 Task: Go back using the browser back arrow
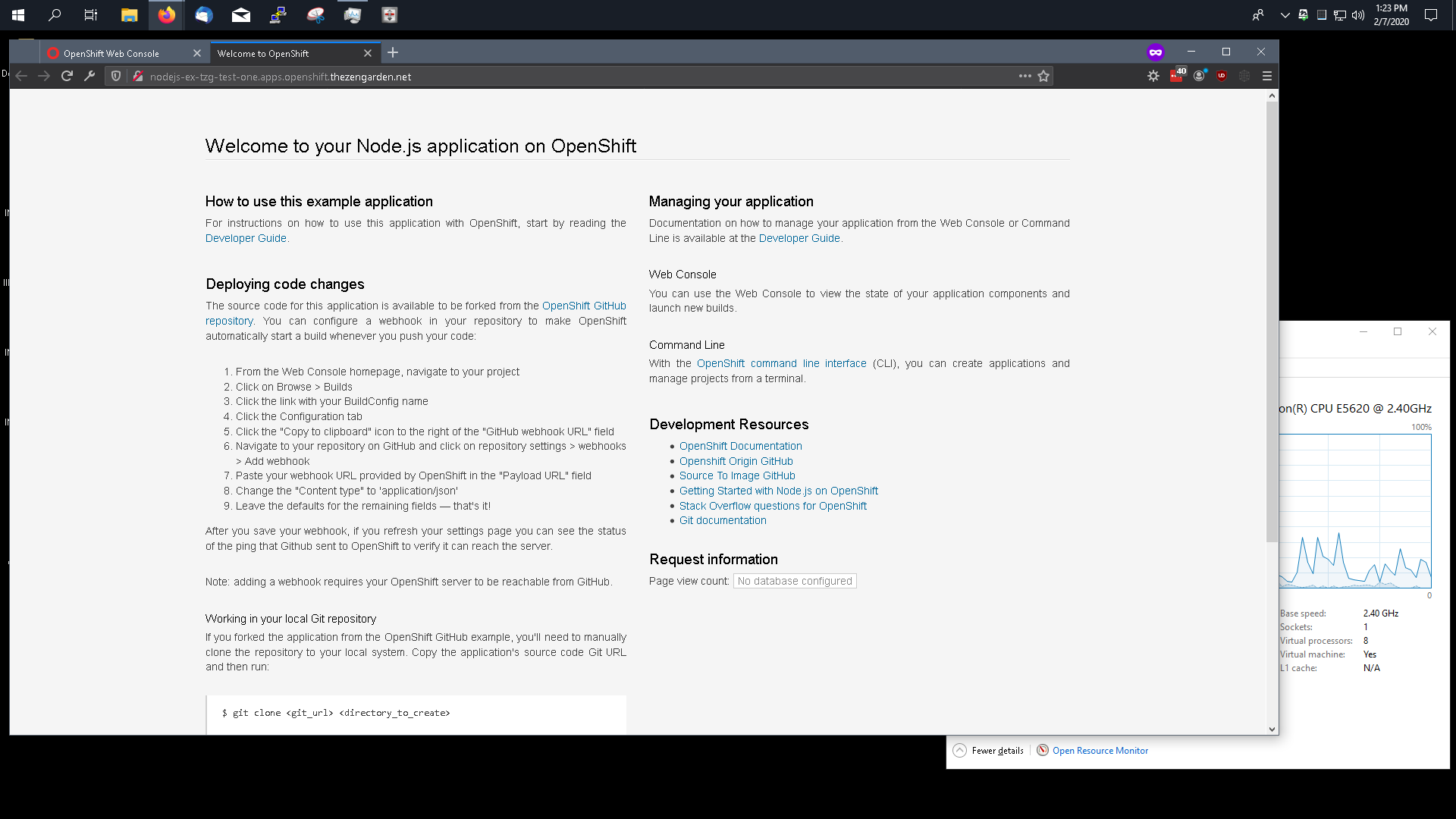point(21,76)
